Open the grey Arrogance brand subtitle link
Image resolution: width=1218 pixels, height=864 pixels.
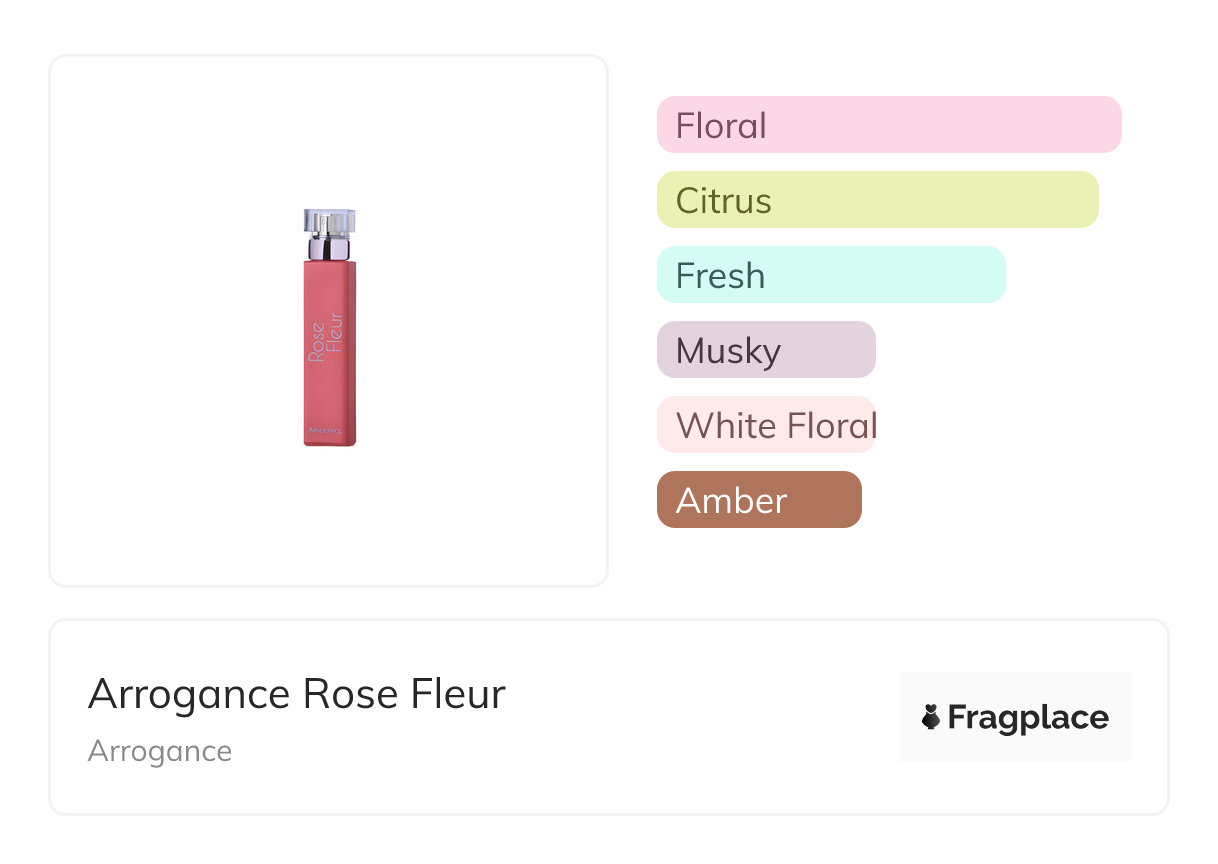pos(160,751)
